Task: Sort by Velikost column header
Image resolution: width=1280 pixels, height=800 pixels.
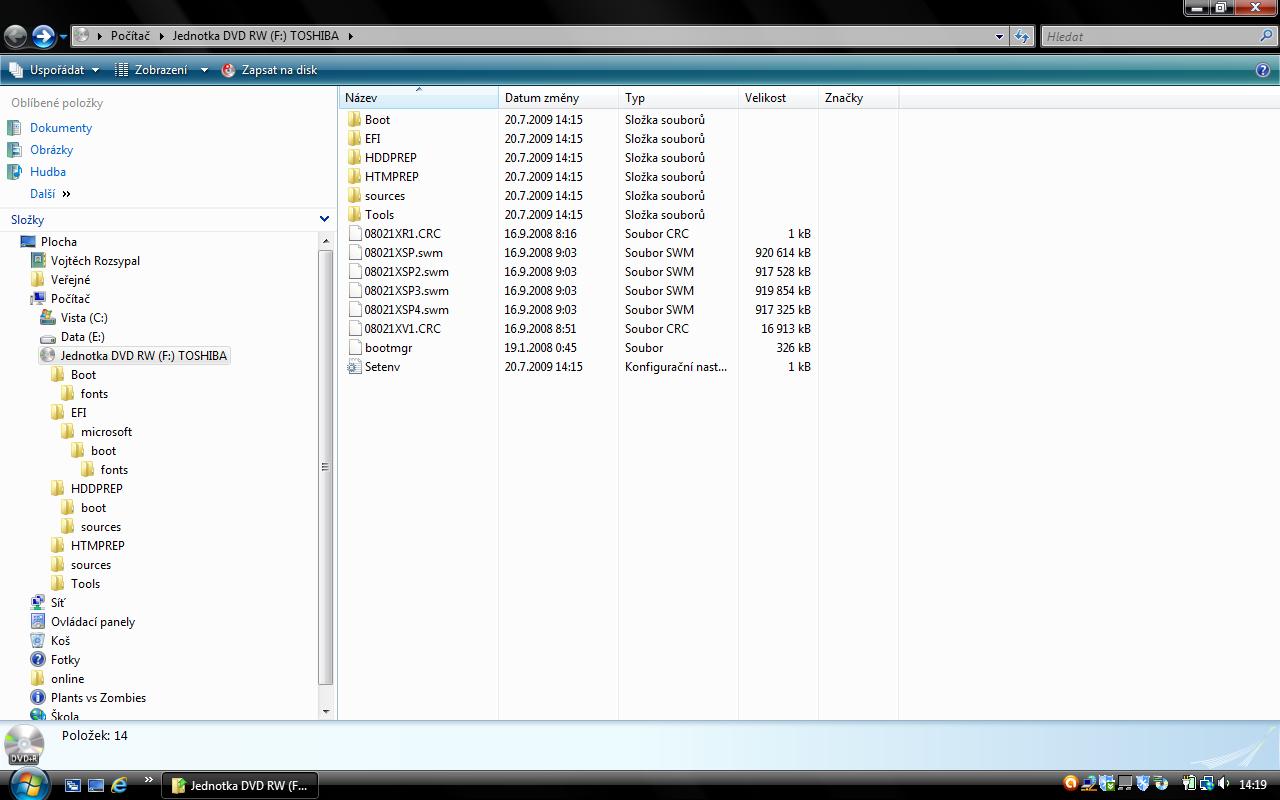Action: click(778, 98)
